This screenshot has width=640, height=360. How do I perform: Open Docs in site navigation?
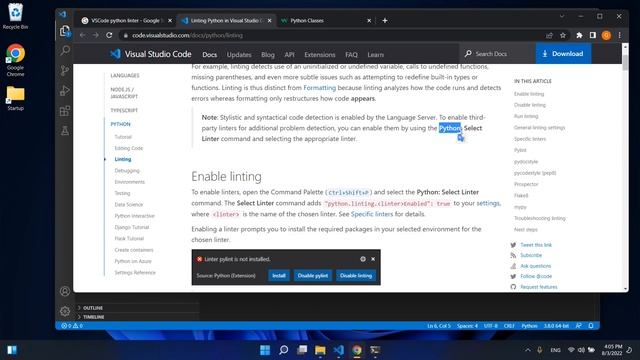pos(209,55)
